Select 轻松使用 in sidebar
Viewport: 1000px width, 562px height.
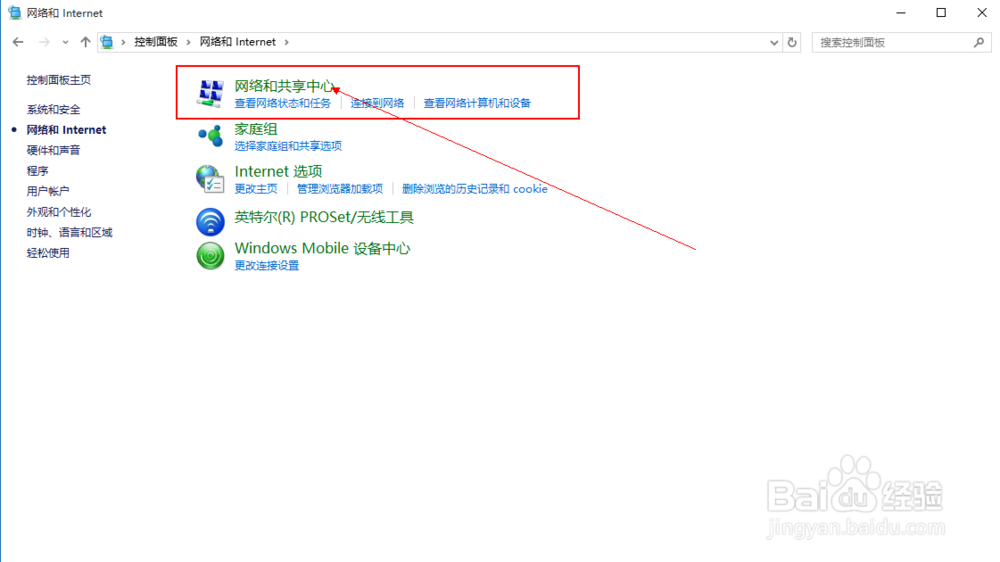48,253
